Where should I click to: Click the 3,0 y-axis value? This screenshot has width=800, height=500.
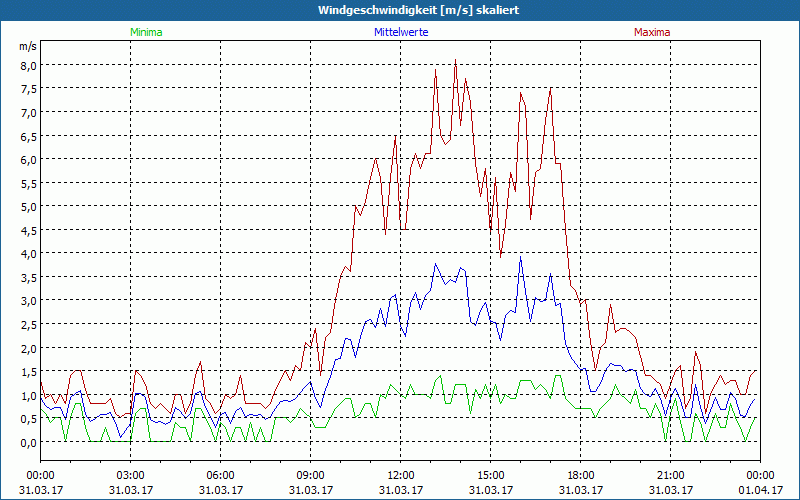(29, 301)
